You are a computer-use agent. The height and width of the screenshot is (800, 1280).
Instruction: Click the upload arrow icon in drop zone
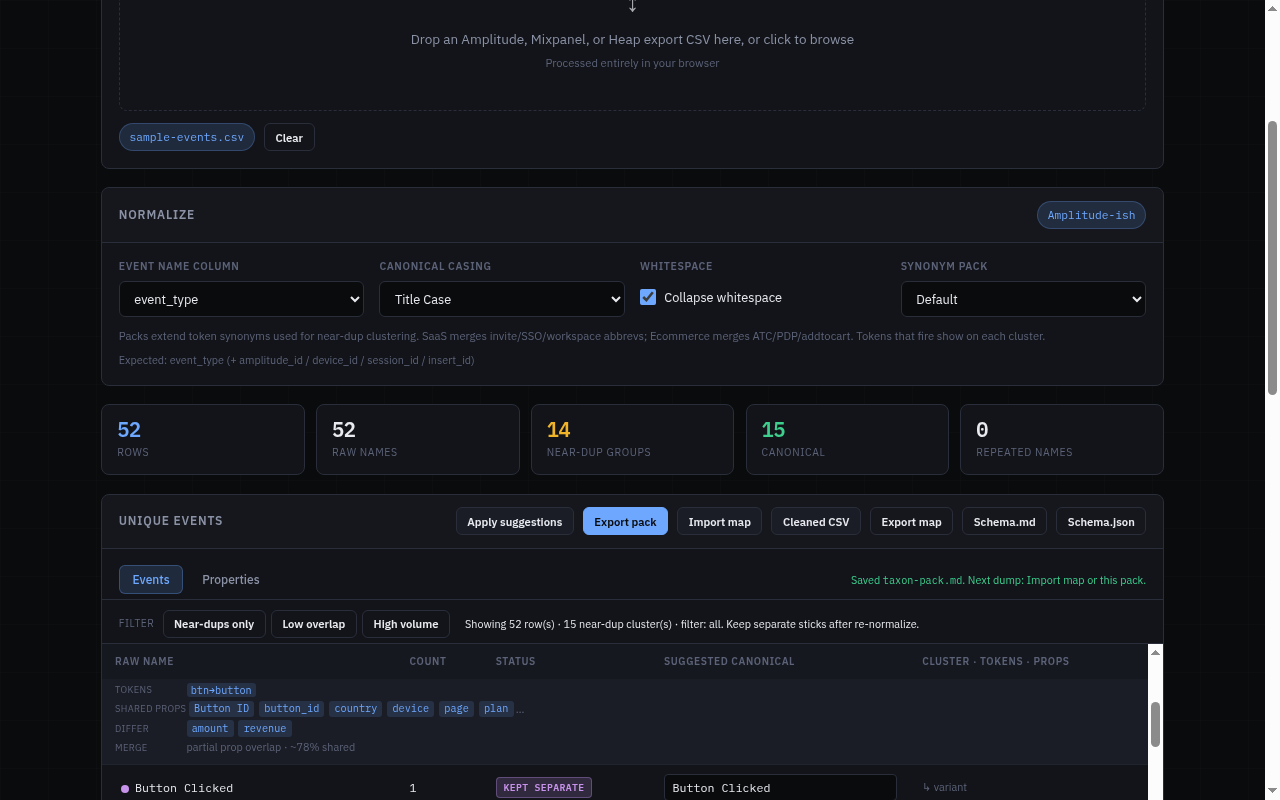(x=632, y=7)
